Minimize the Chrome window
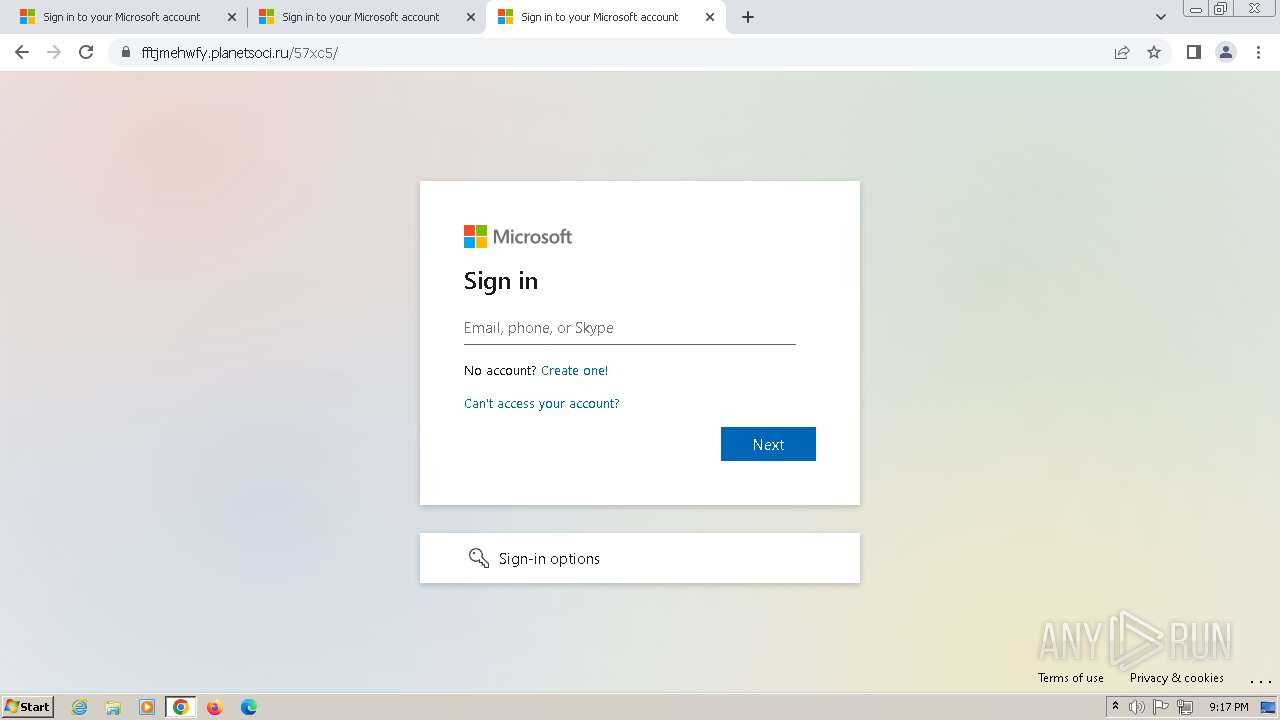Image resolution: width=1280 pixels, height=720 pixels. pyautogui.click(x=1196, y=8)
